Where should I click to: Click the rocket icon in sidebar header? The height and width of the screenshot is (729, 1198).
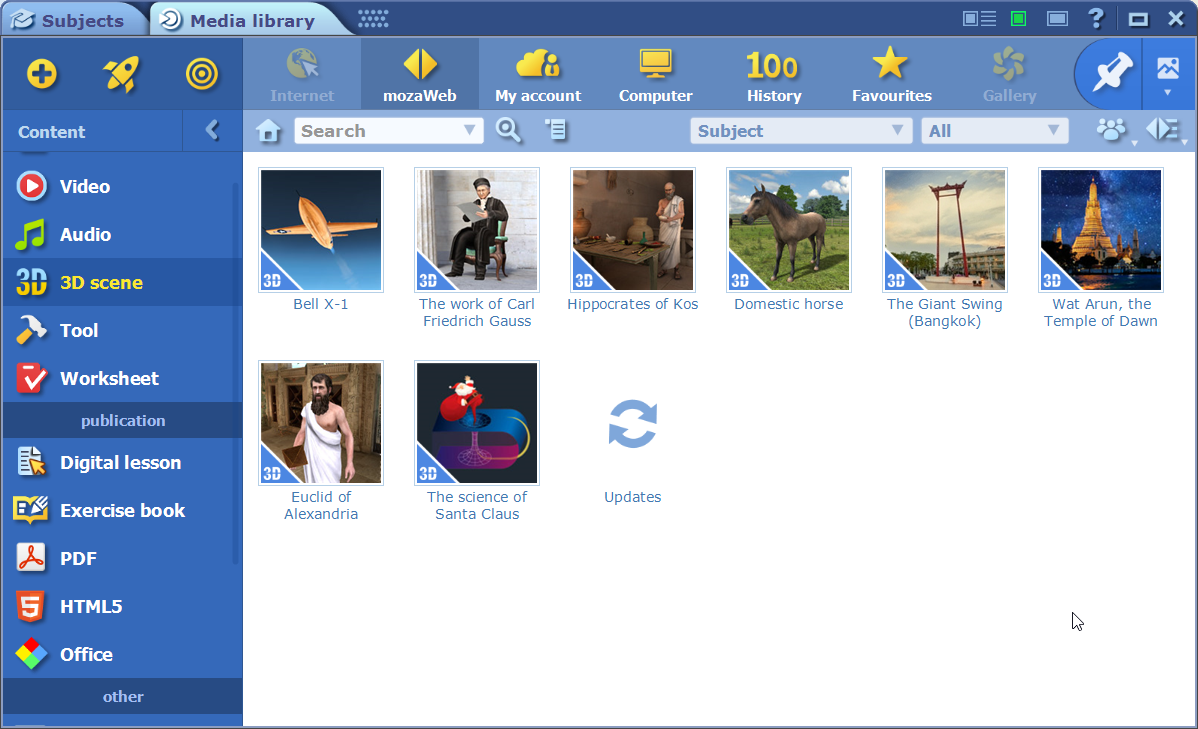[x=121, y=74]
